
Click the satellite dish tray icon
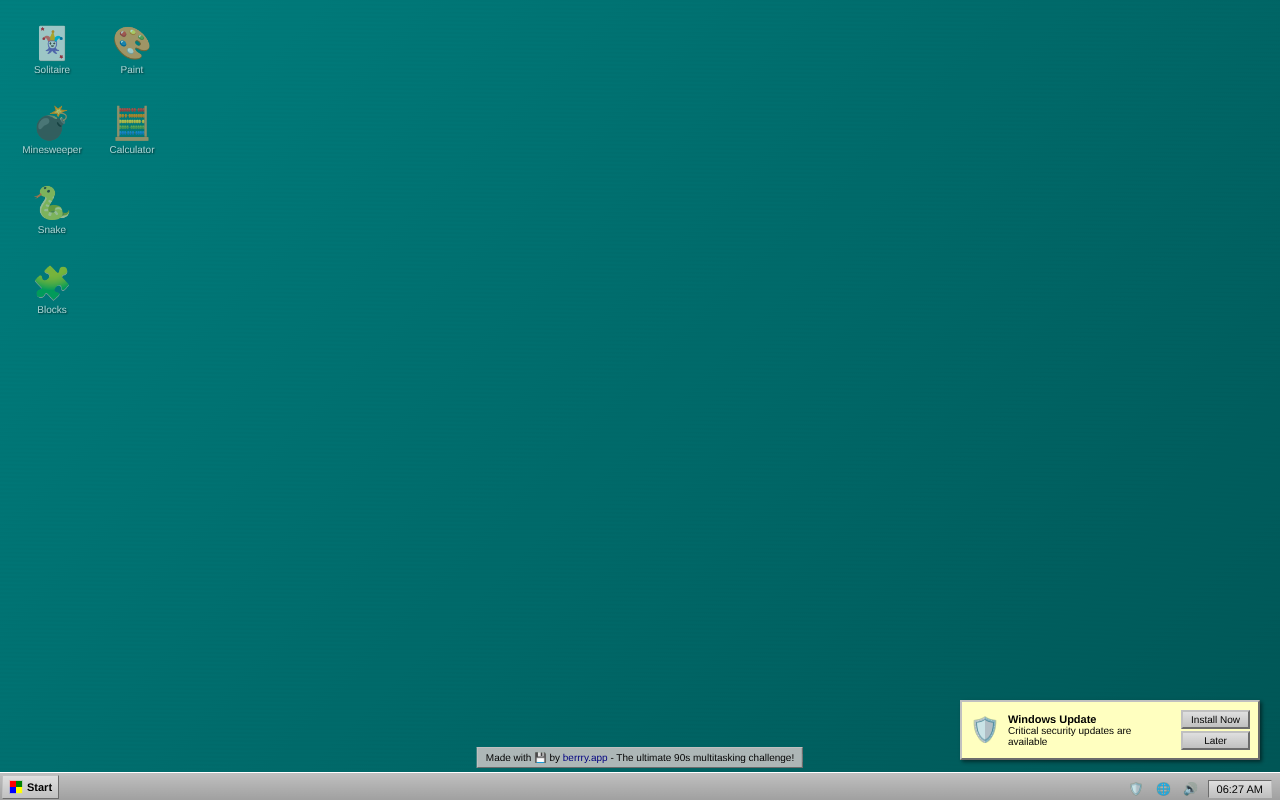point(1188,788)
